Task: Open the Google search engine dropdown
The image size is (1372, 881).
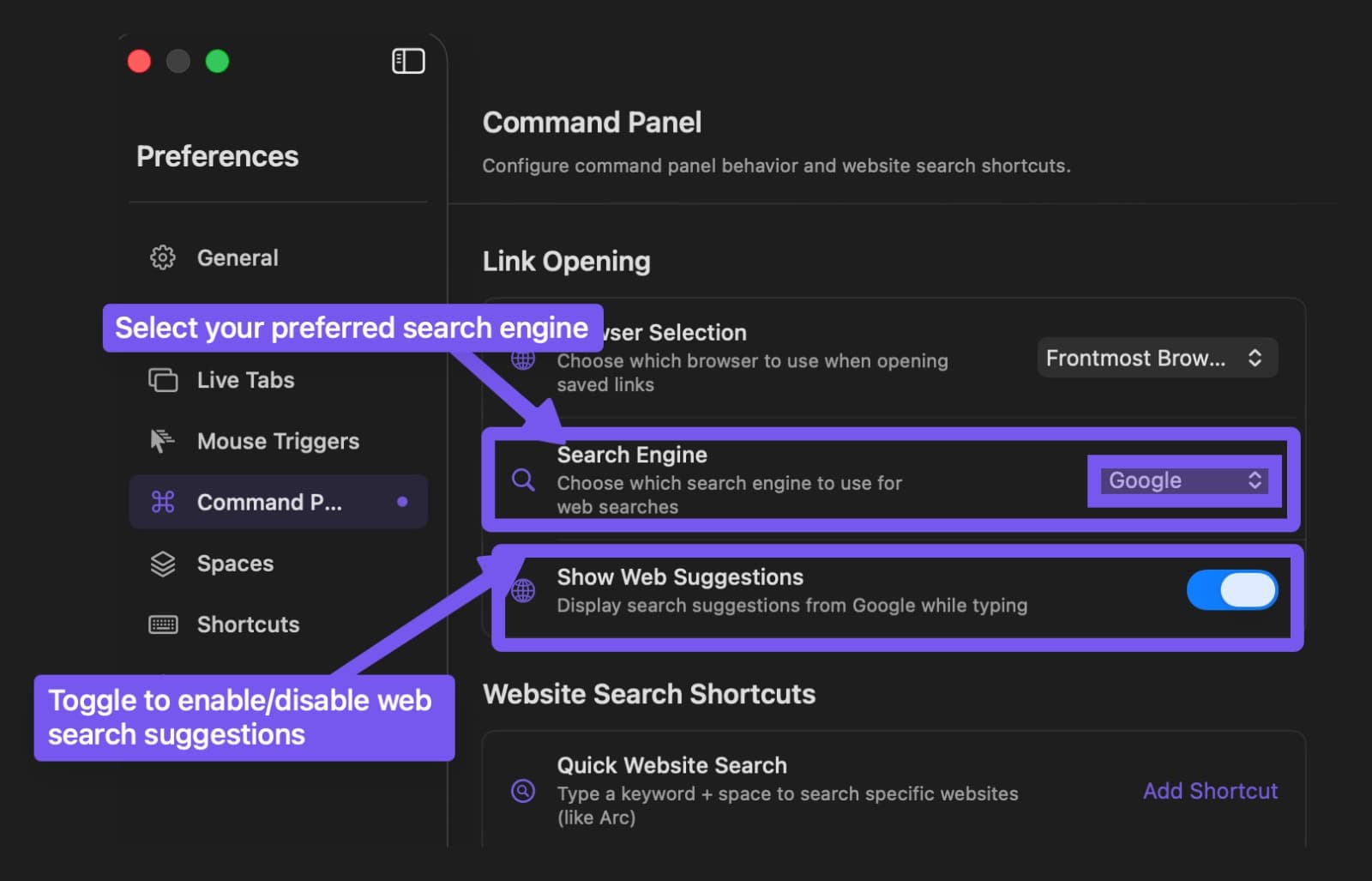Action: (1184, 480)
